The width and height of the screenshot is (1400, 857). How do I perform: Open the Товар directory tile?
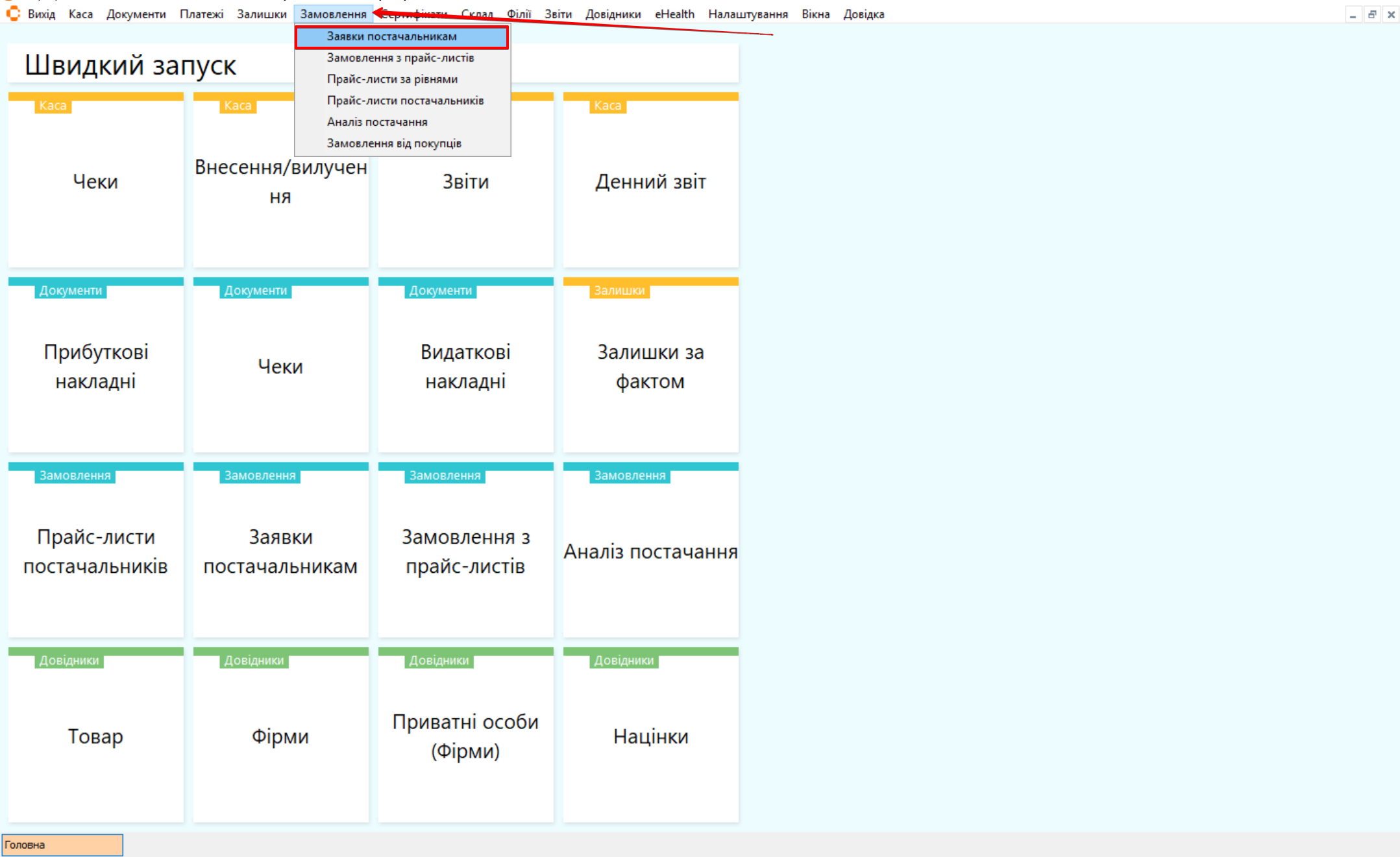click(95, 736)
